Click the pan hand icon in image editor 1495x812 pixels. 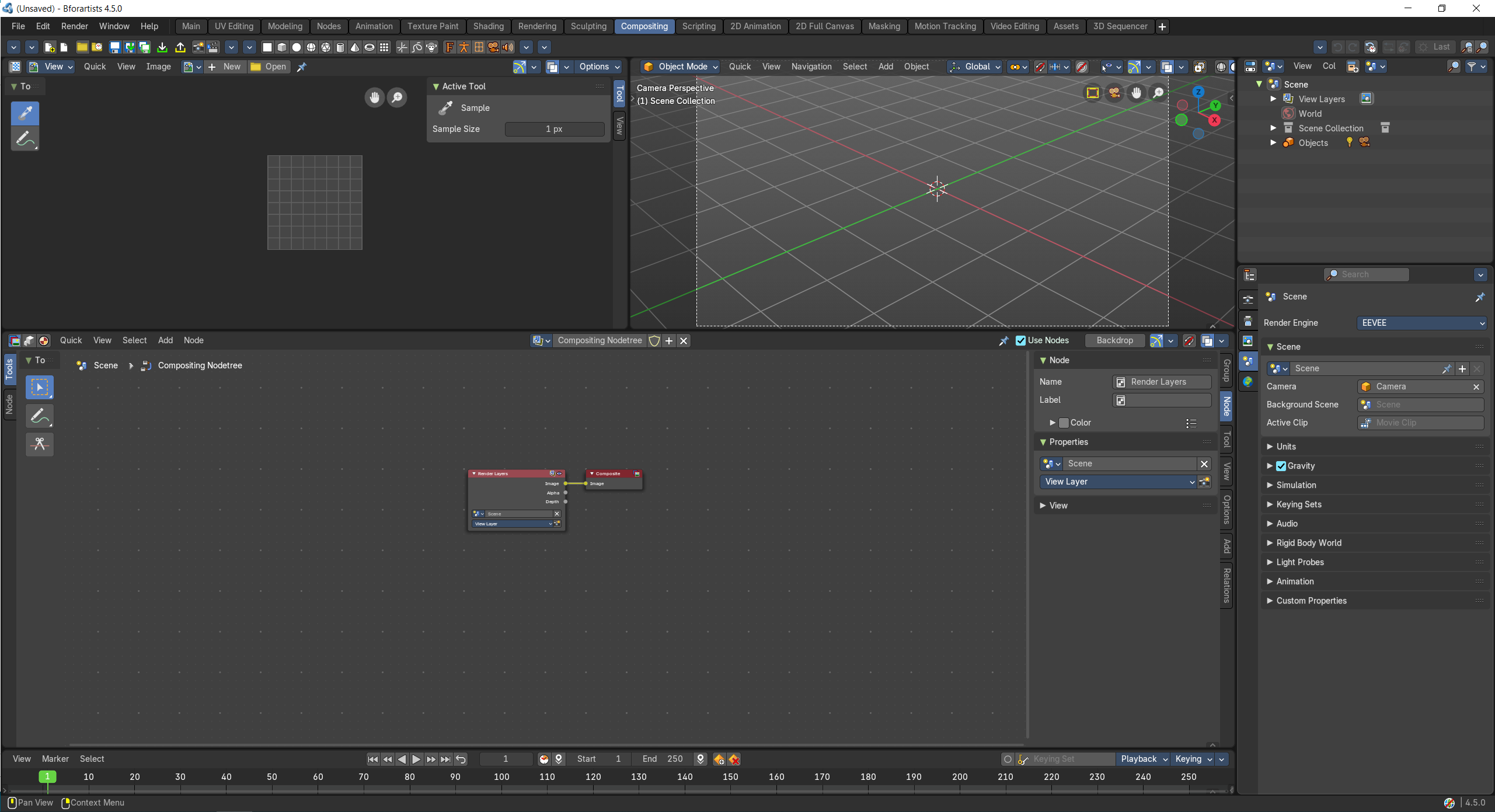click(375, 97)
